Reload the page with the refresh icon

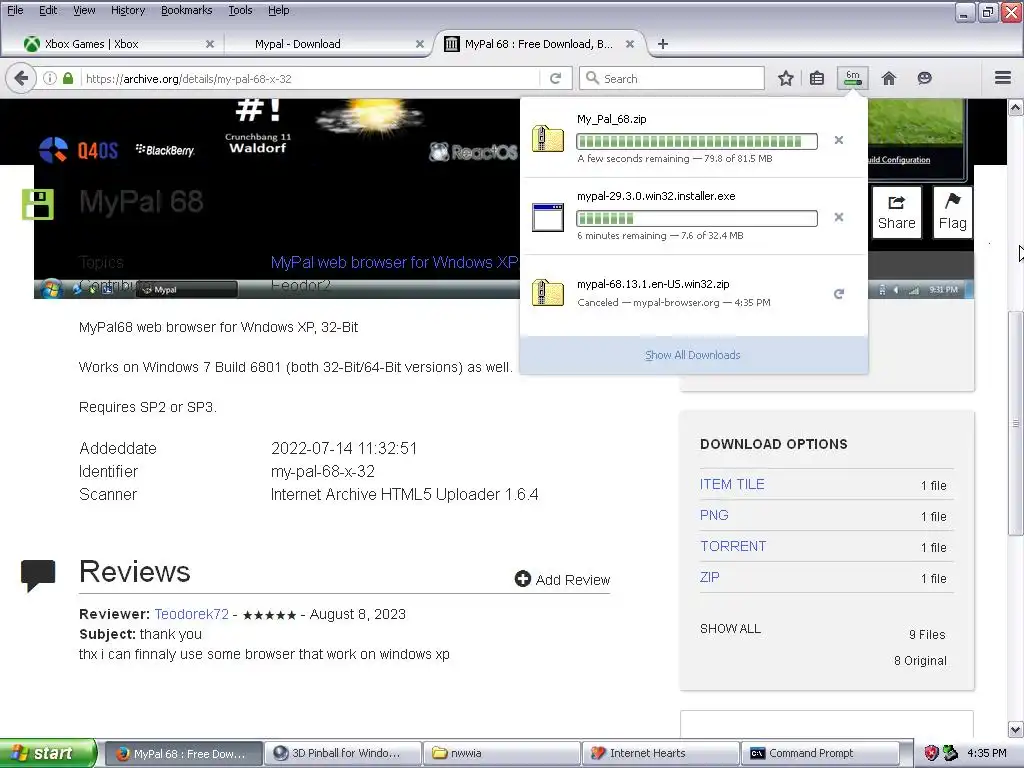(556, 78)
